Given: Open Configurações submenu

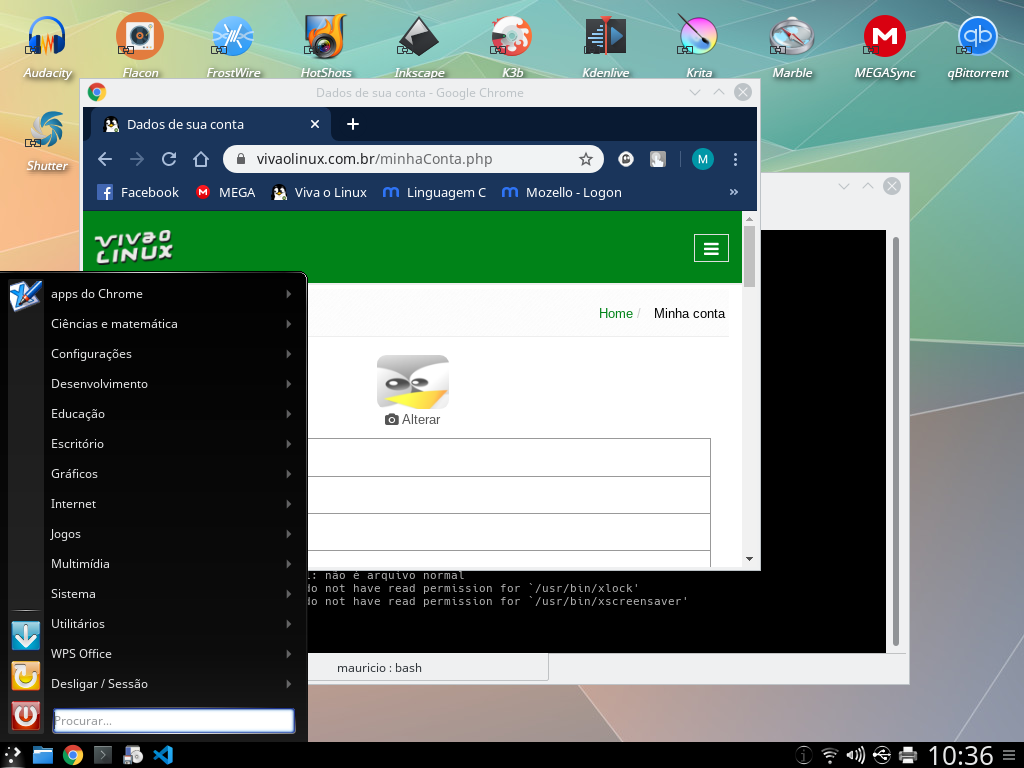Looking at the screenshot, I should 170,354.
